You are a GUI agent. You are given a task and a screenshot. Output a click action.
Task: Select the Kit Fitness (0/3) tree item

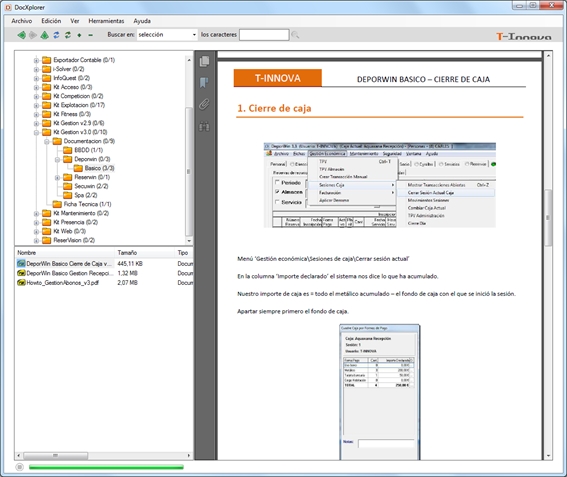tap(72, 114)
